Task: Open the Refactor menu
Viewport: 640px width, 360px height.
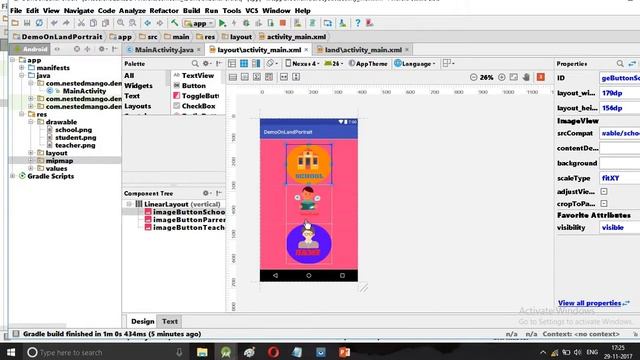Action: [164, 11]
